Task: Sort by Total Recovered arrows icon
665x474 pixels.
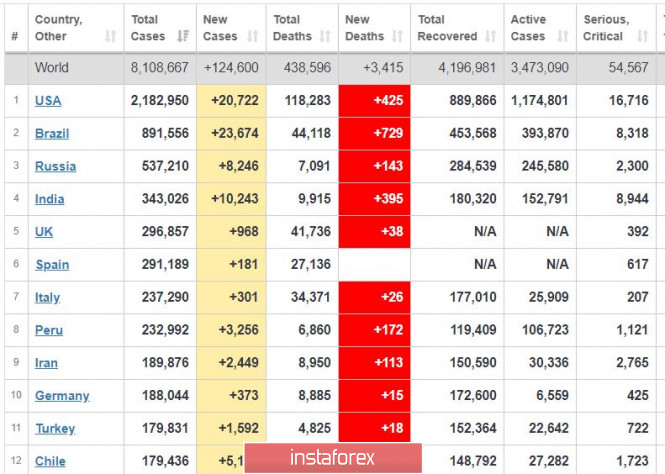Action: [x=491, y=36]
